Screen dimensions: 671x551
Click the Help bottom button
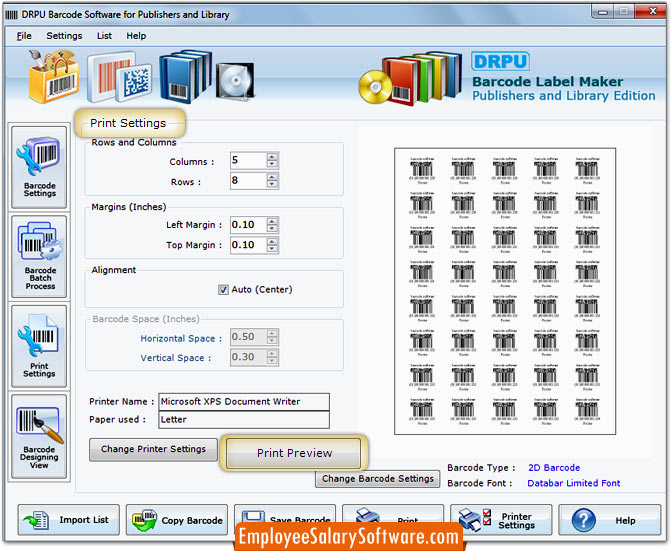tap(609, 520)
